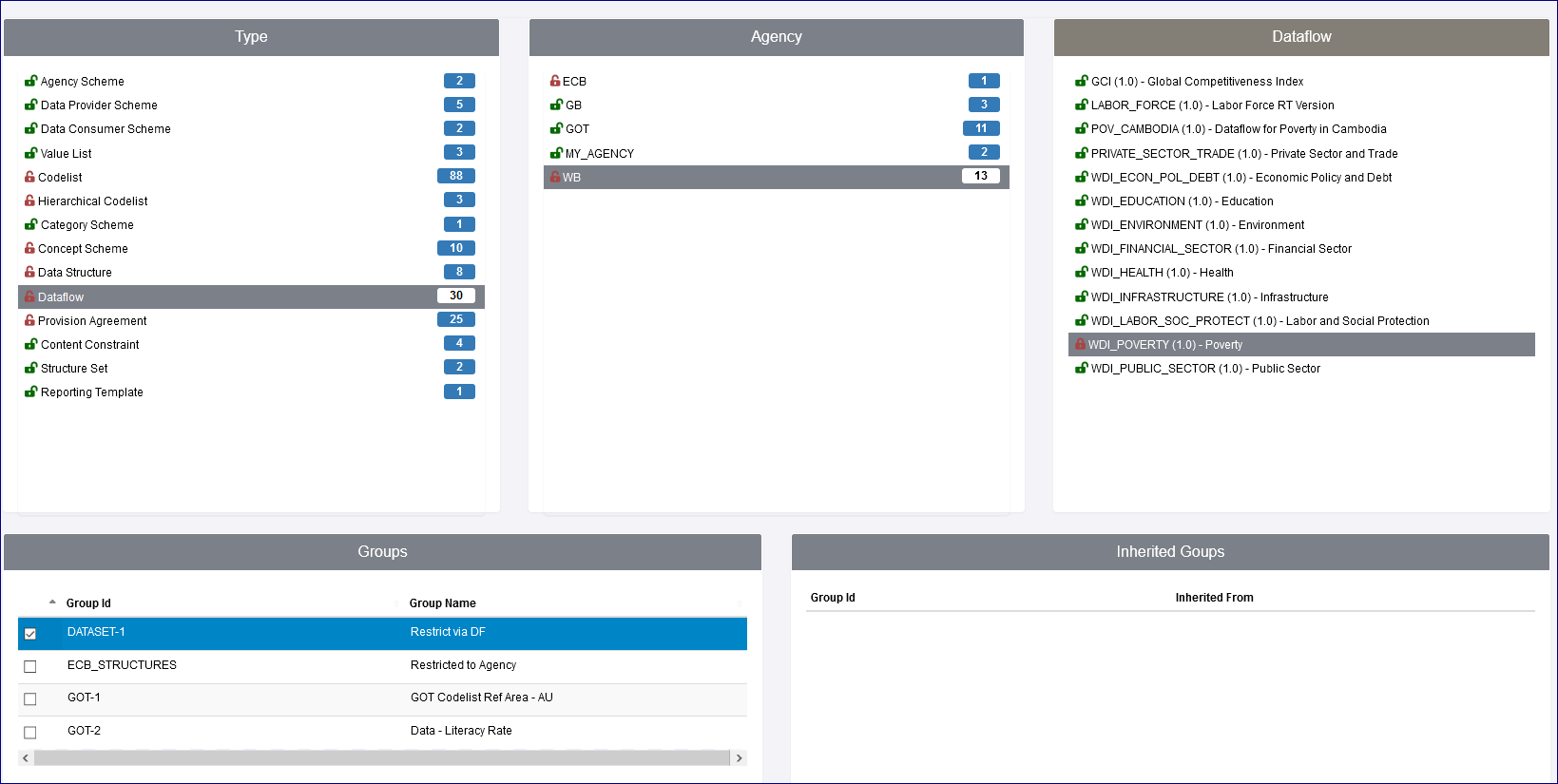Viewport: 1558px width, 784px height.
Task: Uncheck the DATASET-1 group checkbox
Action: coord(30,634)
